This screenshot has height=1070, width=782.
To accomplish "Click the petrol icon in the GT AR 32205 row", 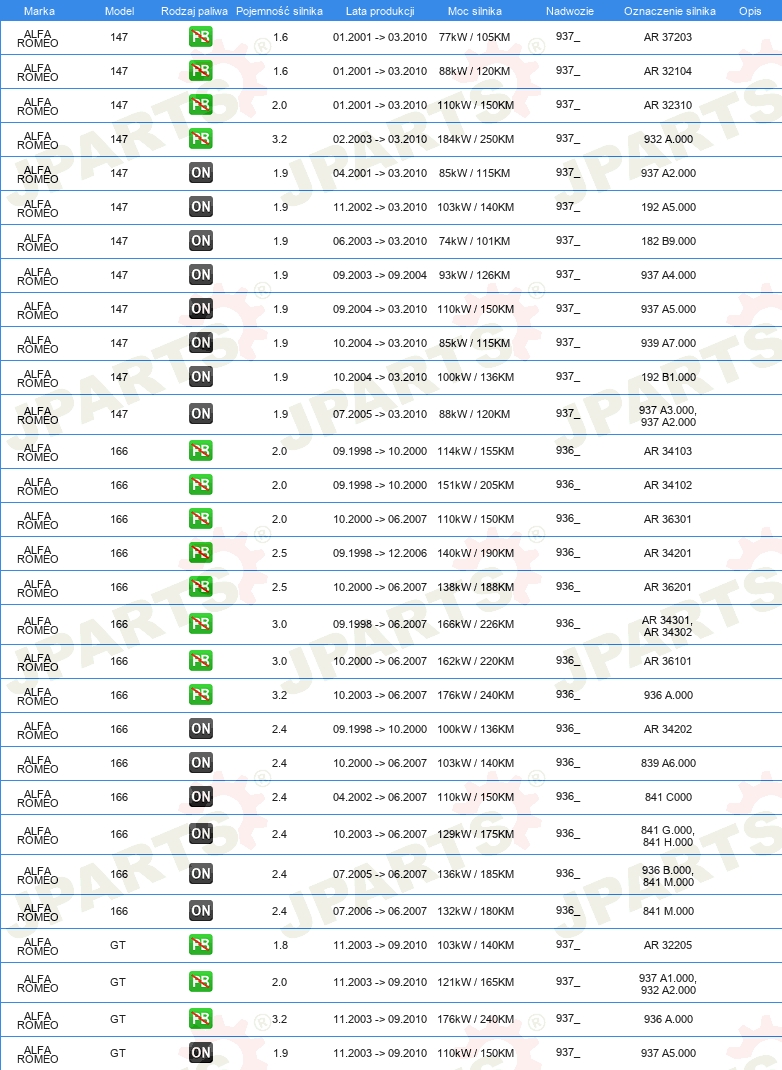I will [201, 945].
